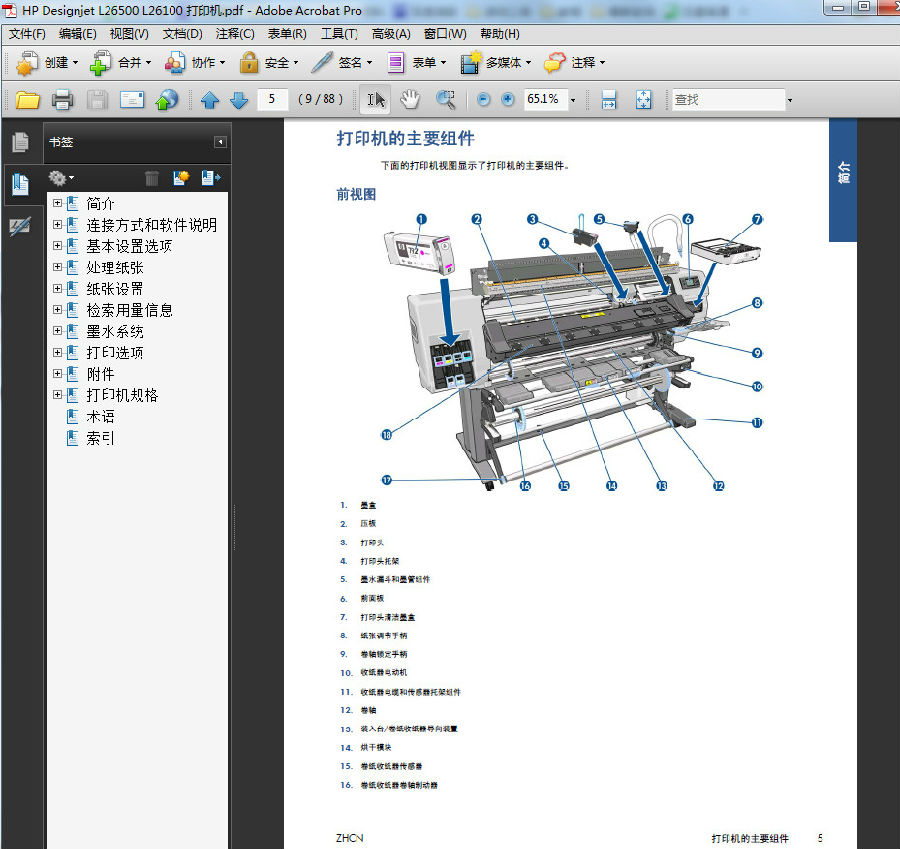Click expand current bookmark icon
The width and height of the screenshot is (900, 849).
click(211, 178)
